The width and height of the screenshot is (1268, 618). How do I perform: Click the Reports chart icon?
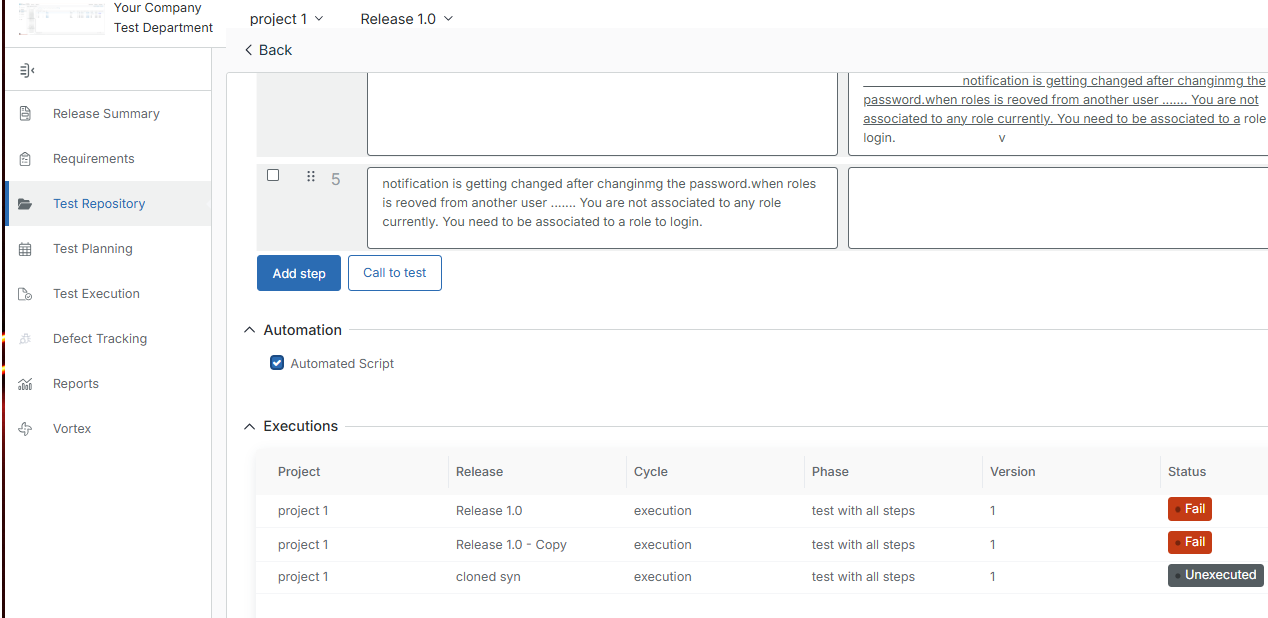tap(26, 384)
